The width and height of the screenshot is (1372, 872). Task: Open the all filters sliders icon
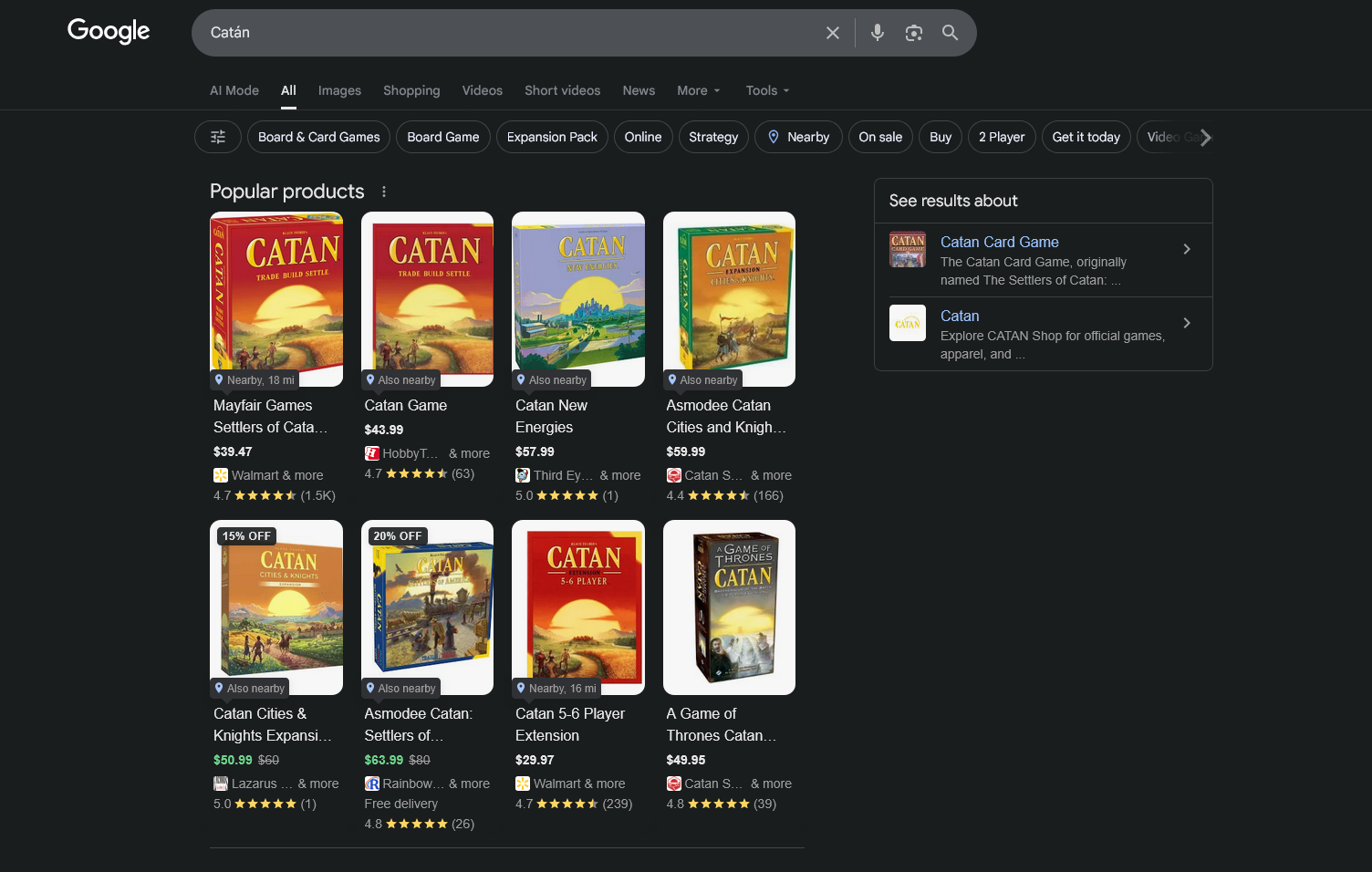(218, 137)
